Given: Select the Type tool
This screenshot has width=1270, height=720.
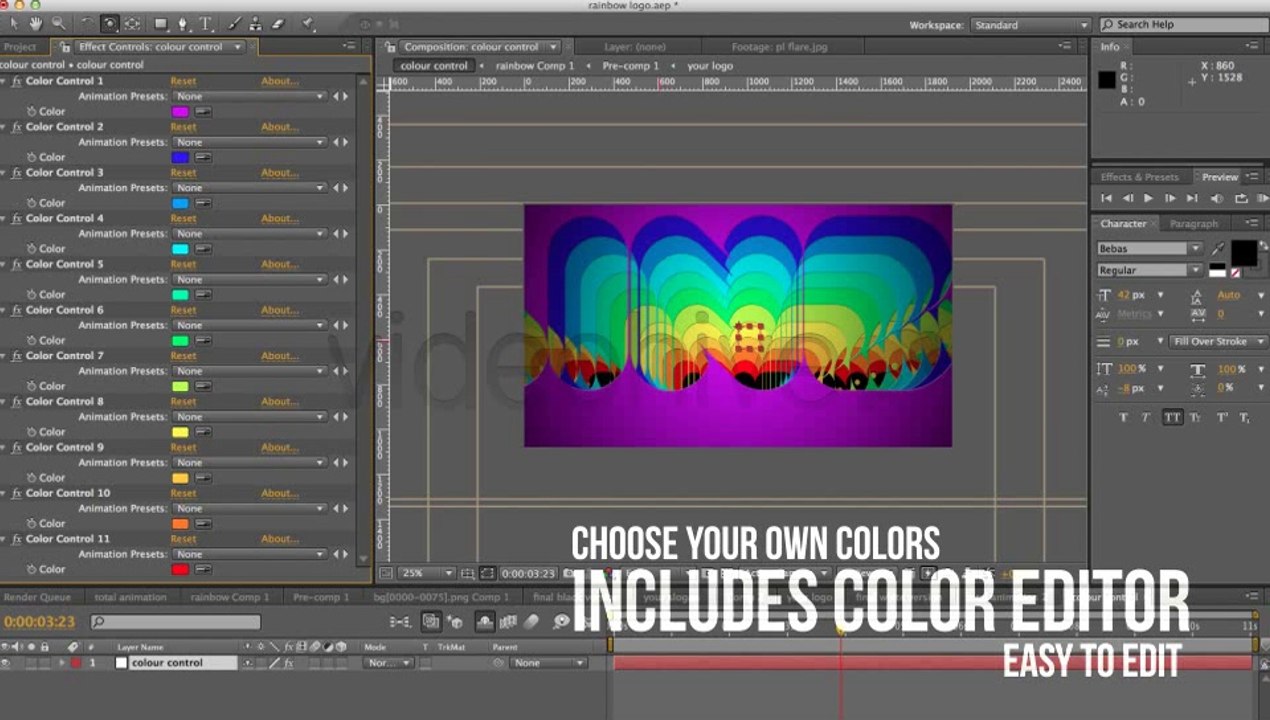Looking at the screenshot, I should (x=206, y=23).
